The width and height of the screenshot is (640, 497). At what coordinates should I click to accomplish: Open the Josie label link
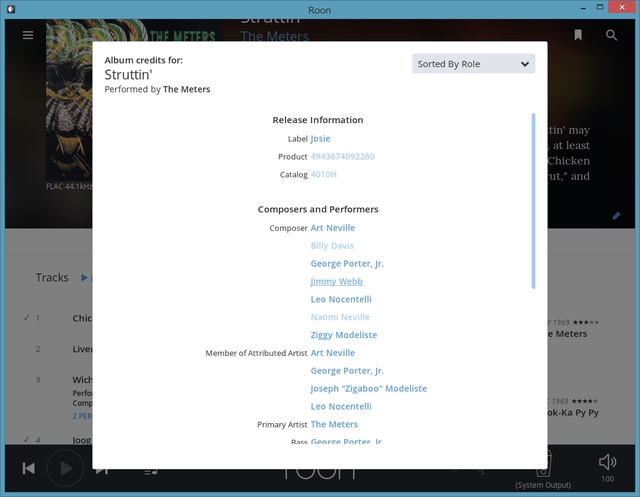[320, 139]
